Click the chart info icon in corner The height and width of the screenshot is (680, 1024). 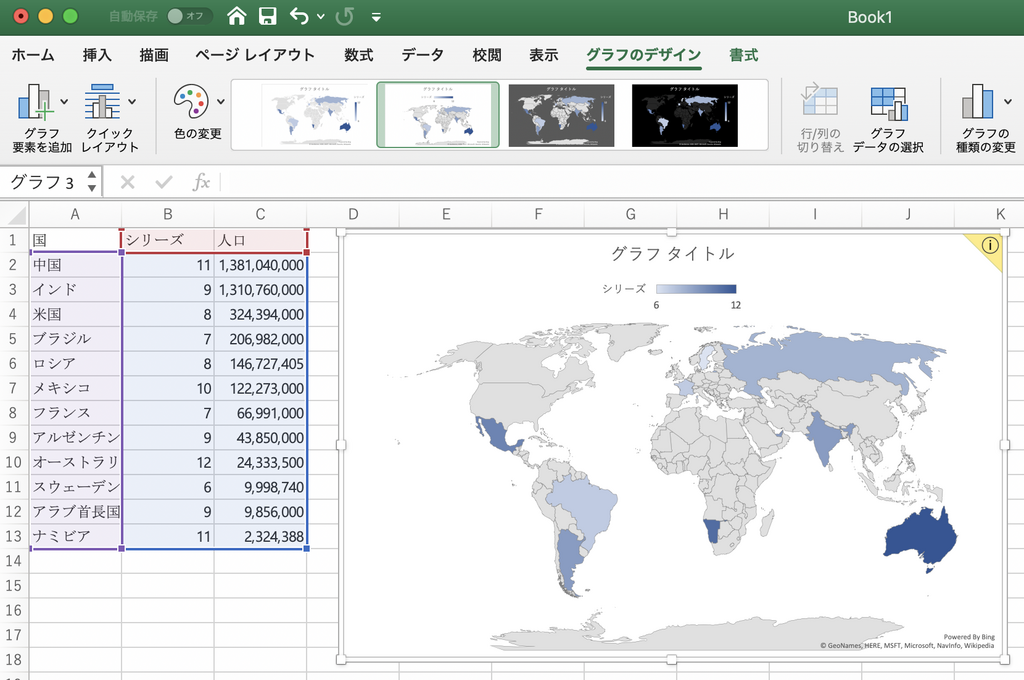[x=990, y=246]
